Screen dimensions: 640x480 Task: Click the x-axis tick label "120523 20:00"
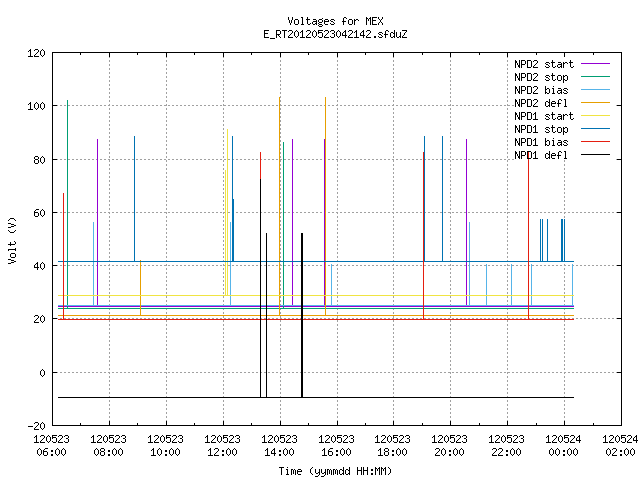pos(449,446)
